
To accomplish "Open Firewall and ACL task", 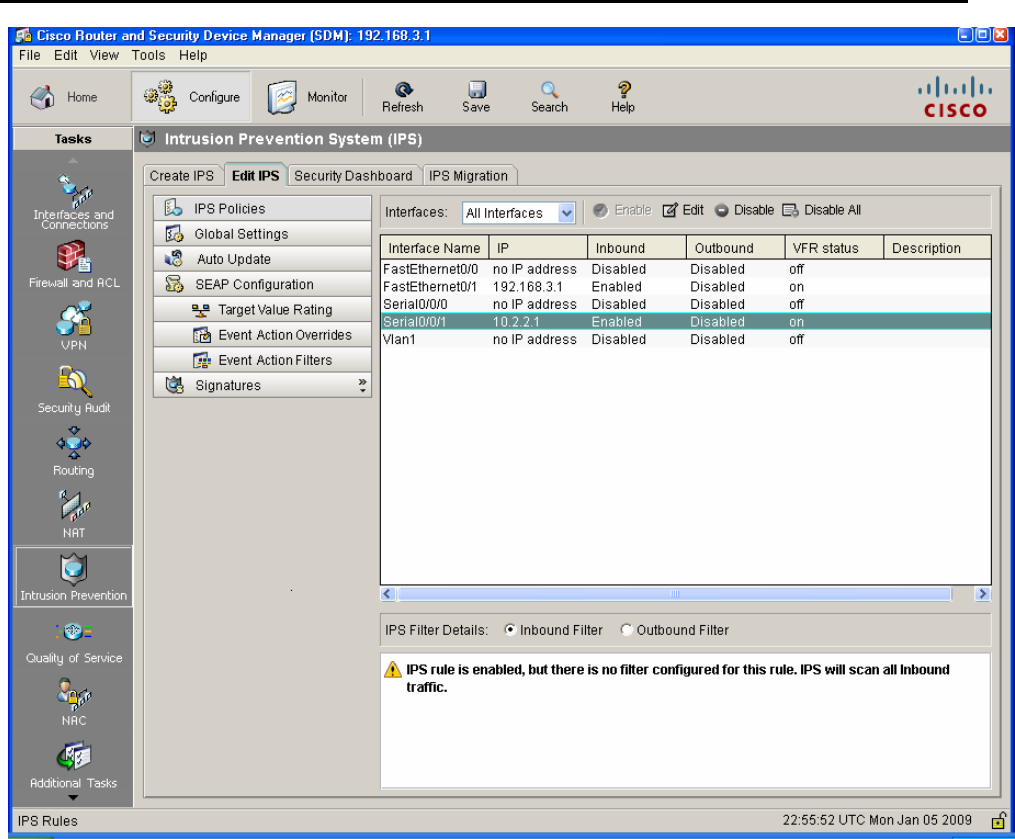I will click(74, 264).
